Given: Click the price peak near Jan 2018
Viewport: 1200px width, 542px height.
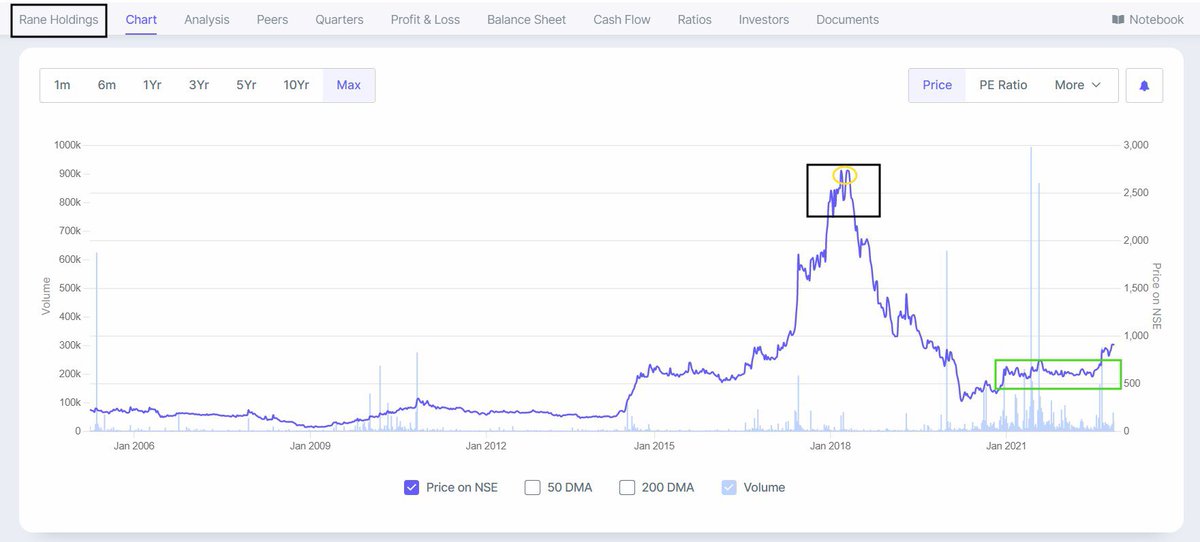Looking at the screenshot, I should pyautogui.click(x=845, y=174).
